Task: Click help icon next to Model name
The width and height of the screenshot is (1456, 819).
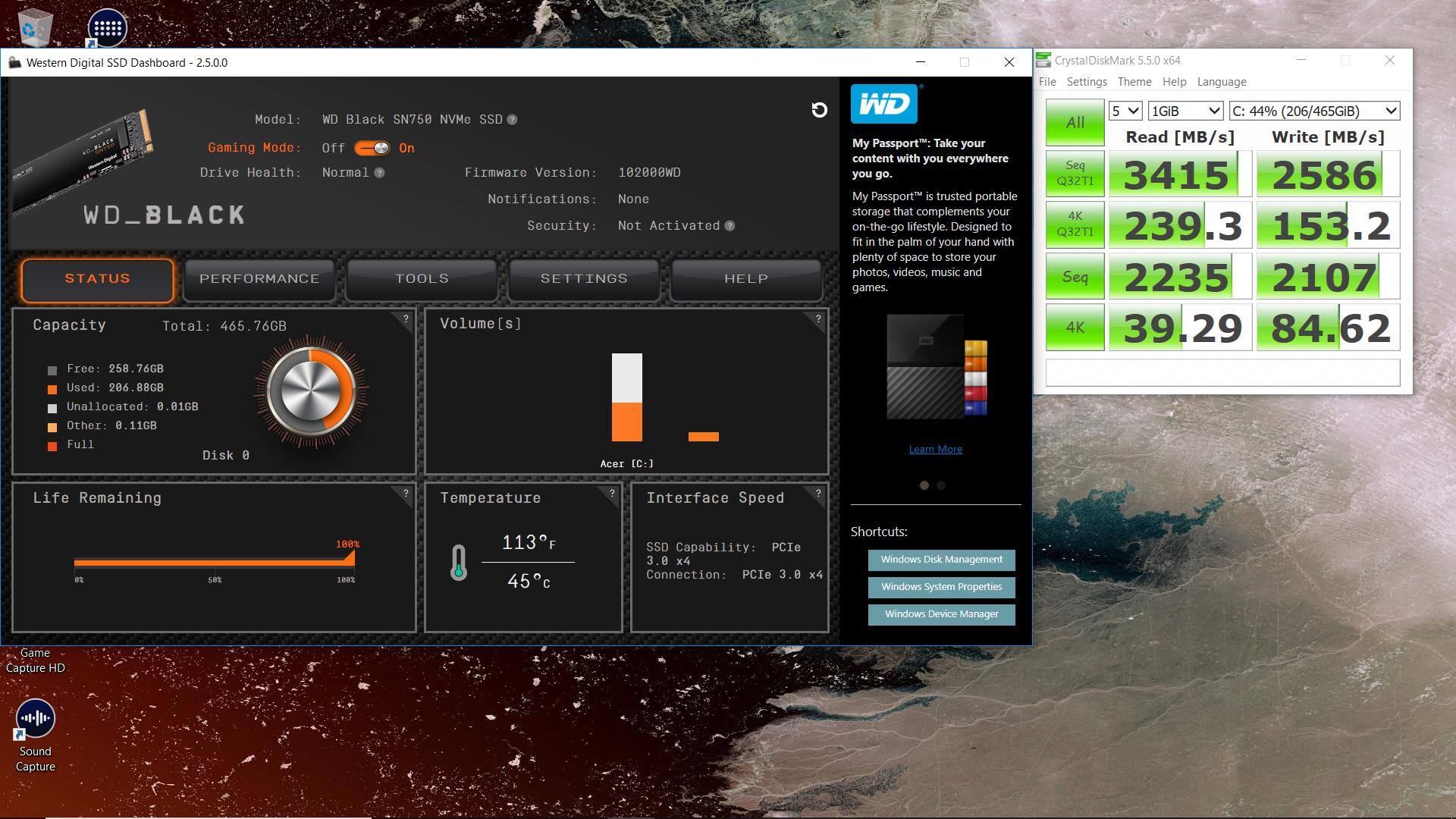Action: click(512, 120)
